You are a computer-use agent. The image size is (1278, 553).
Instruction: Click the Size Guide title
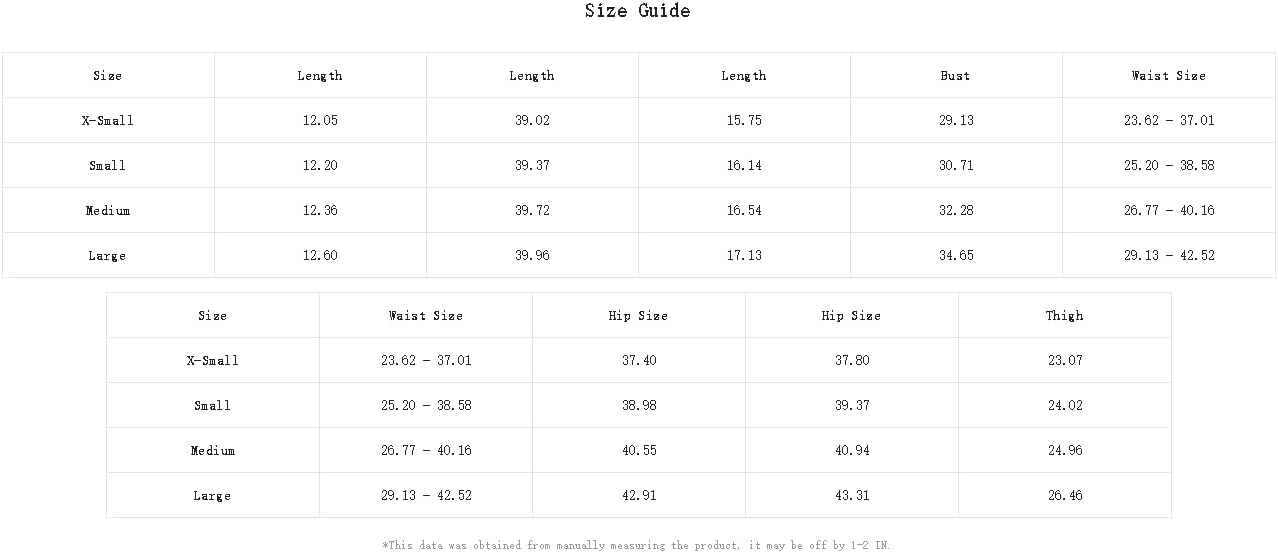(637, 11)
